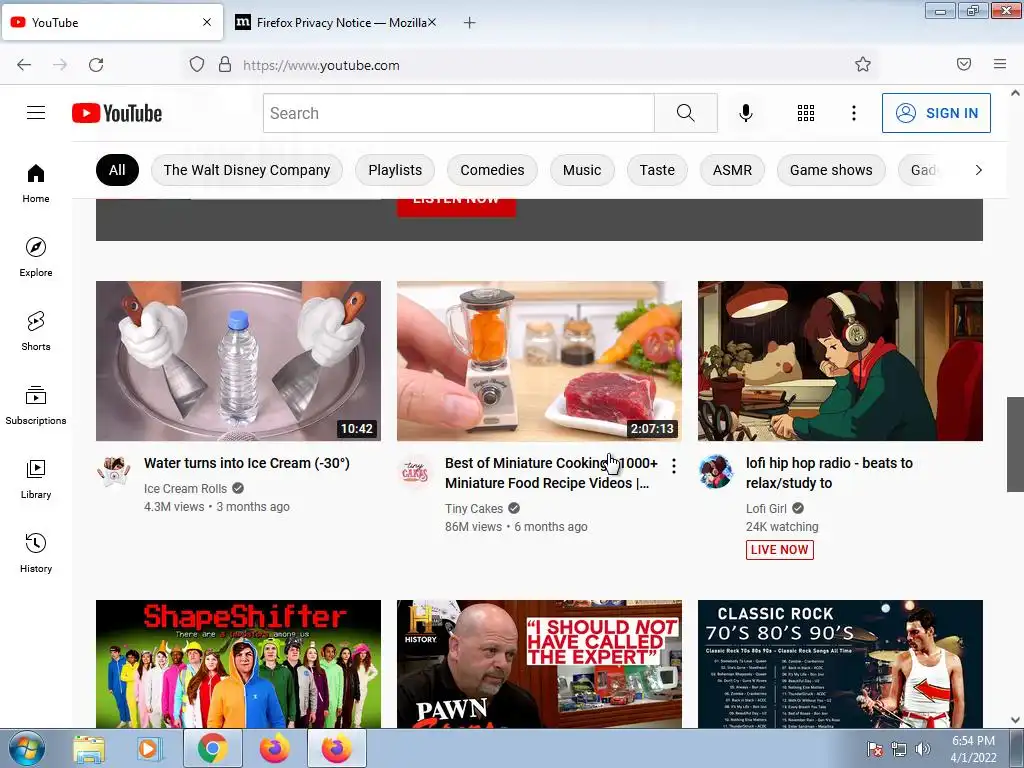Bookmark this page with the star icon

tap(863, 64)
